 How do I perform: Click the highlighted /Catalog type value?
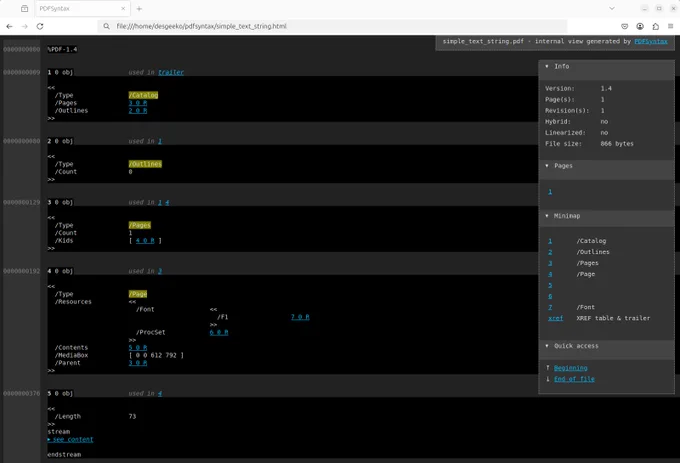[144, 95]
